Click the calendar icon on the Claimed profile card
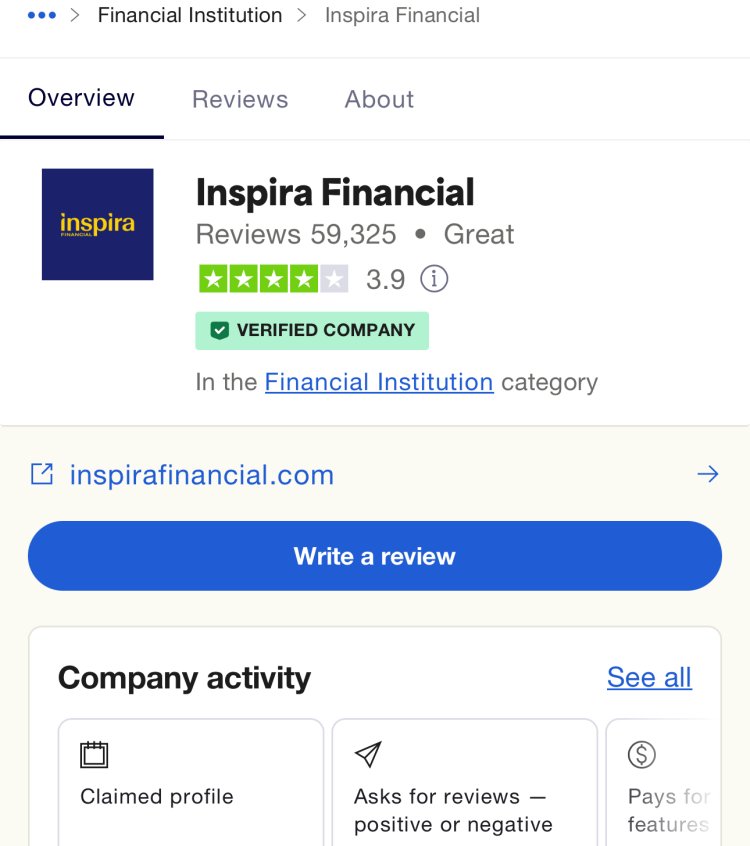Image resolution: width=750 pixels, height=846 pixels. (x=94, y=754)
